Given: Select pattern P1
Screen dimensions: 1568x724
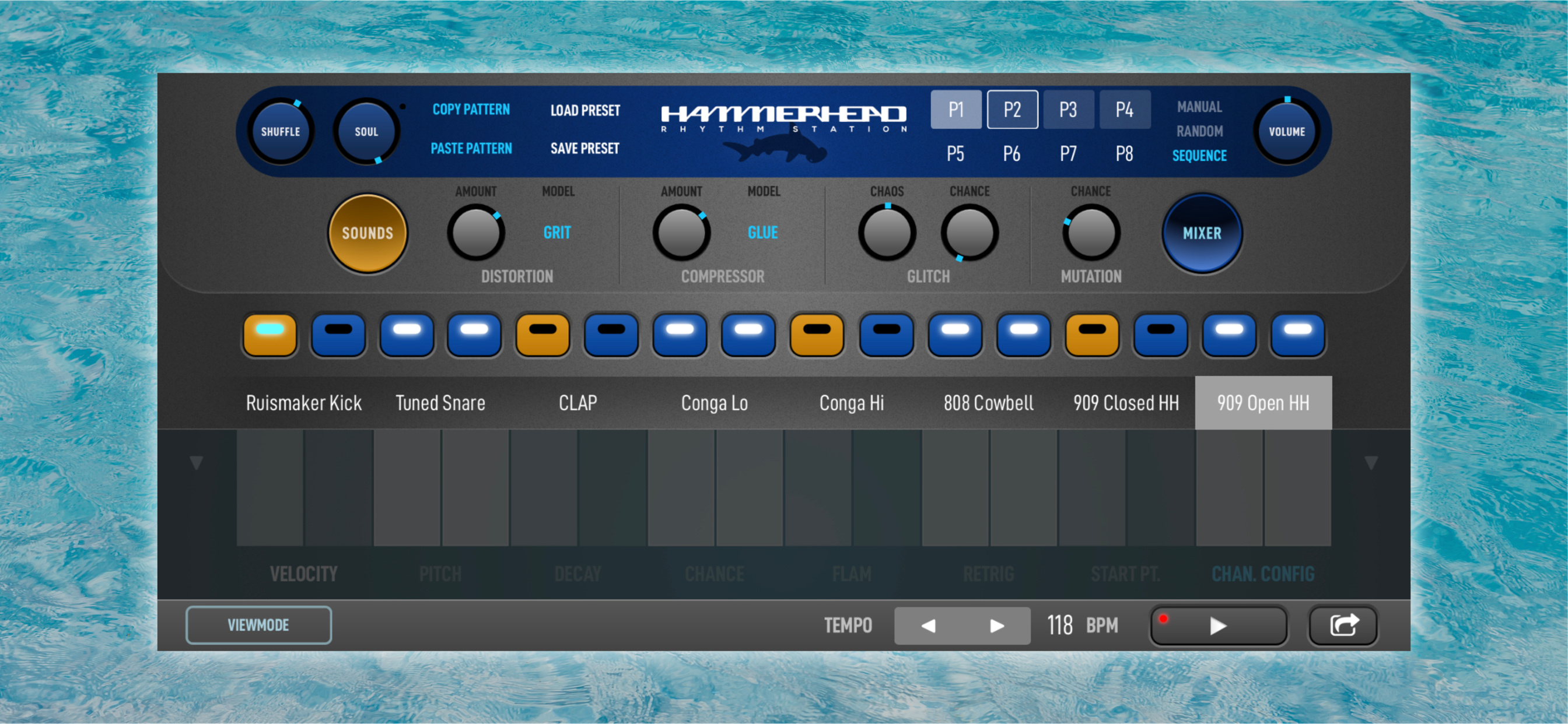Looking at the screenshot, I should (956, 110).
